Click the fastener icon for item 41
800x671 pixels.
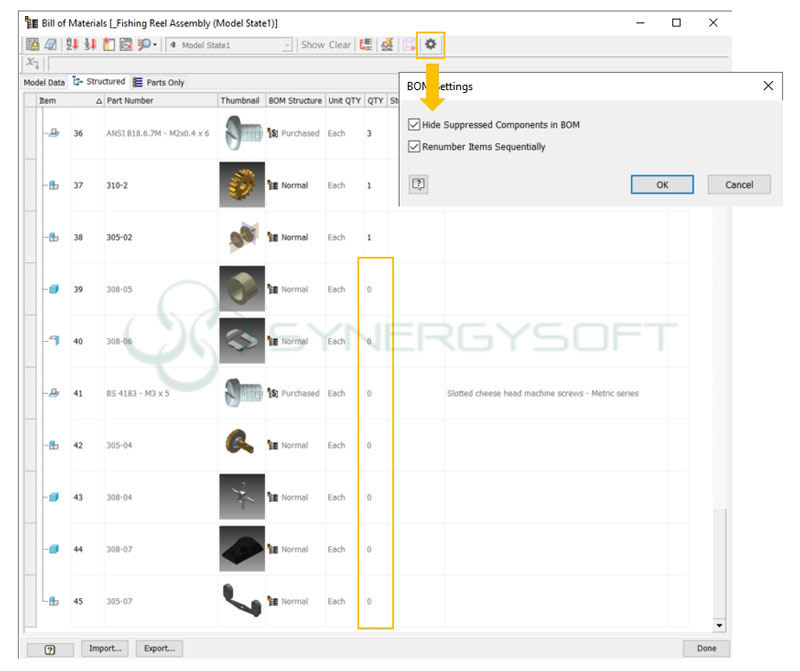tap(53, 393)
